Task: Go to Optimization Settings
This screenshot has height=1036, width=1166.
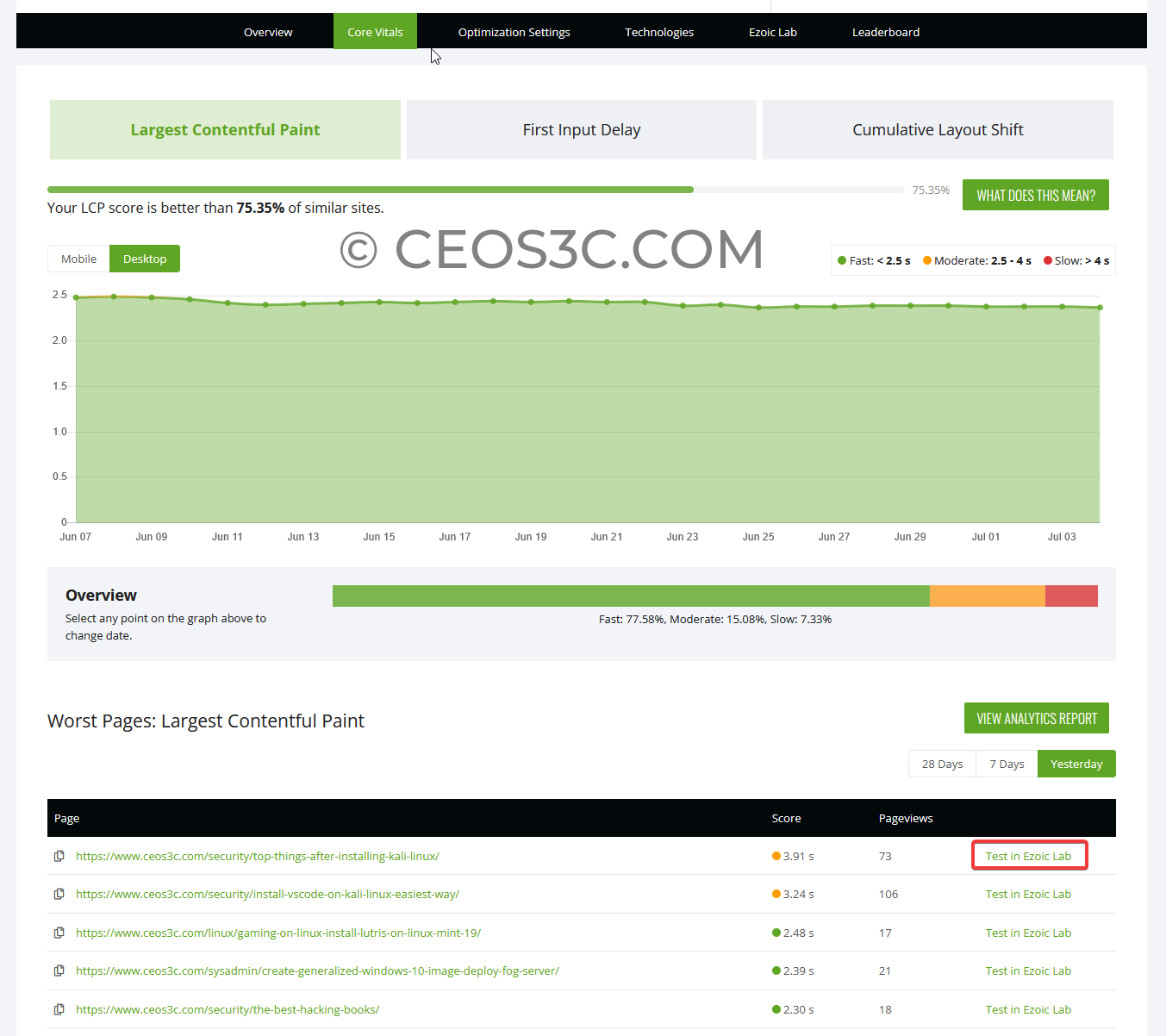Action: pos(514,32)
